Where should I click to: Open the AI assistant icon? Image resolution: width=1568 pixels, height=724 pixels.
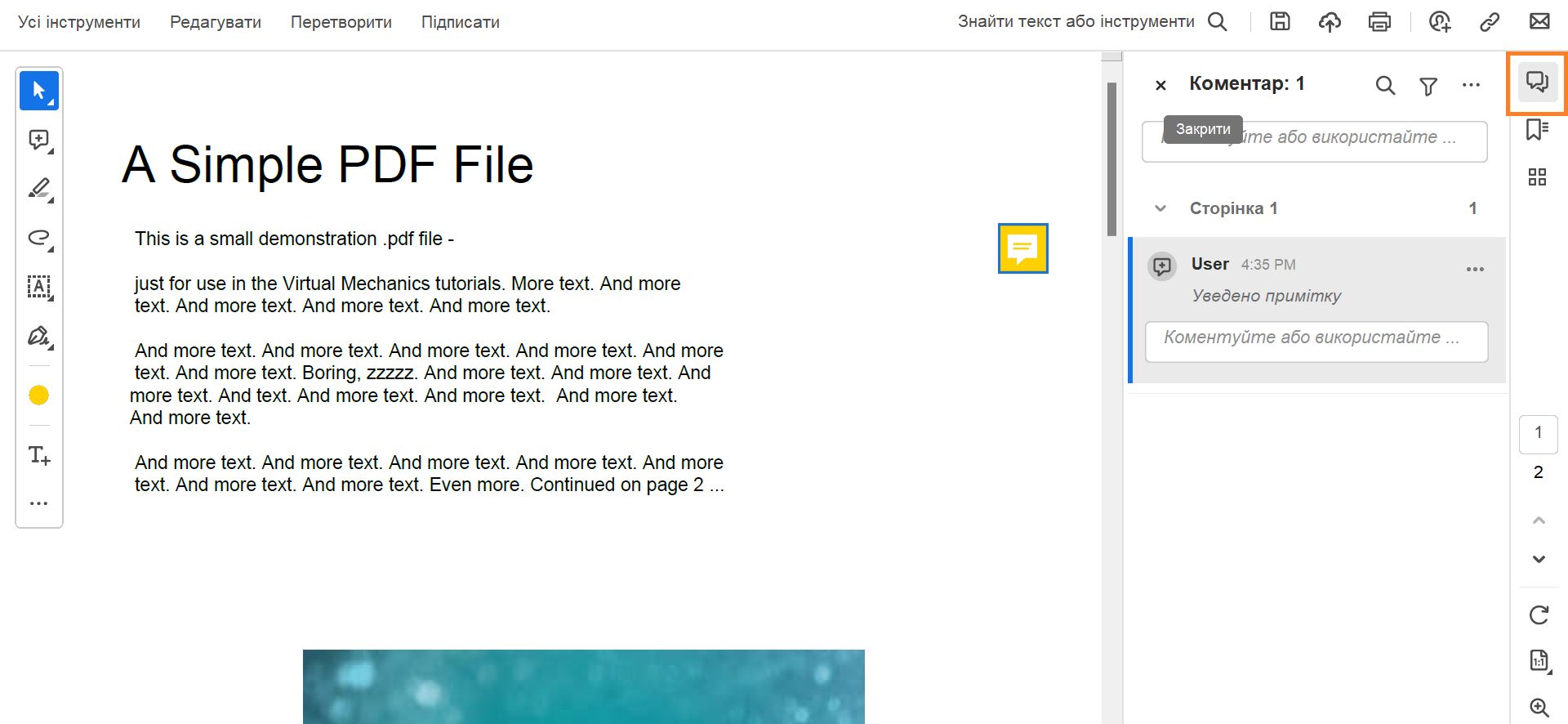click(1440, 22)
